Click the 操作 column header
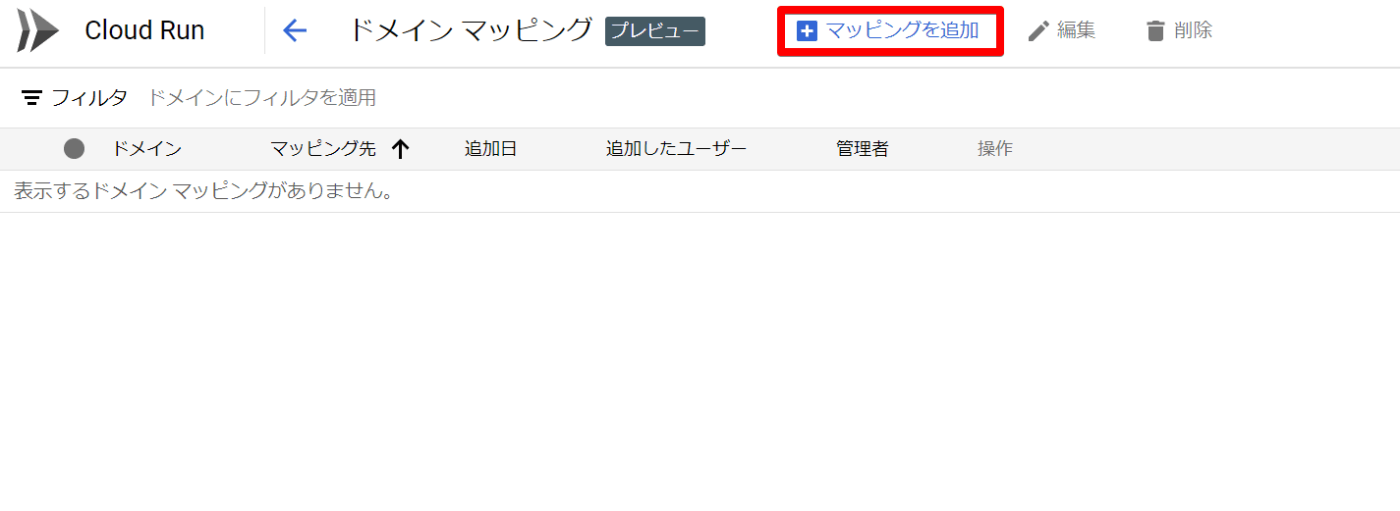Screen dimensions: 1400x511 (x=995, y=149)
